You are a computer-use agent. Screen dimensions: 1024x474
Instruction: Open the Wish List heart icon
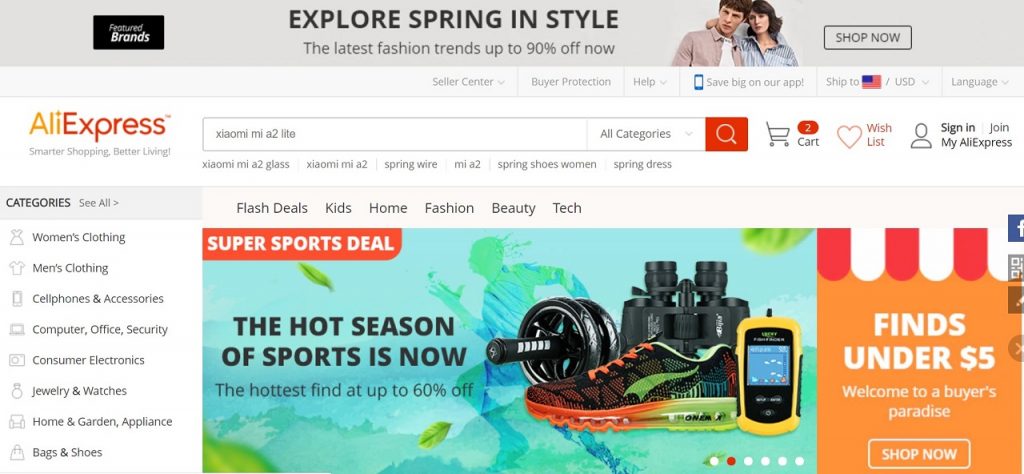pyautogui.click(x=849, y=136)
